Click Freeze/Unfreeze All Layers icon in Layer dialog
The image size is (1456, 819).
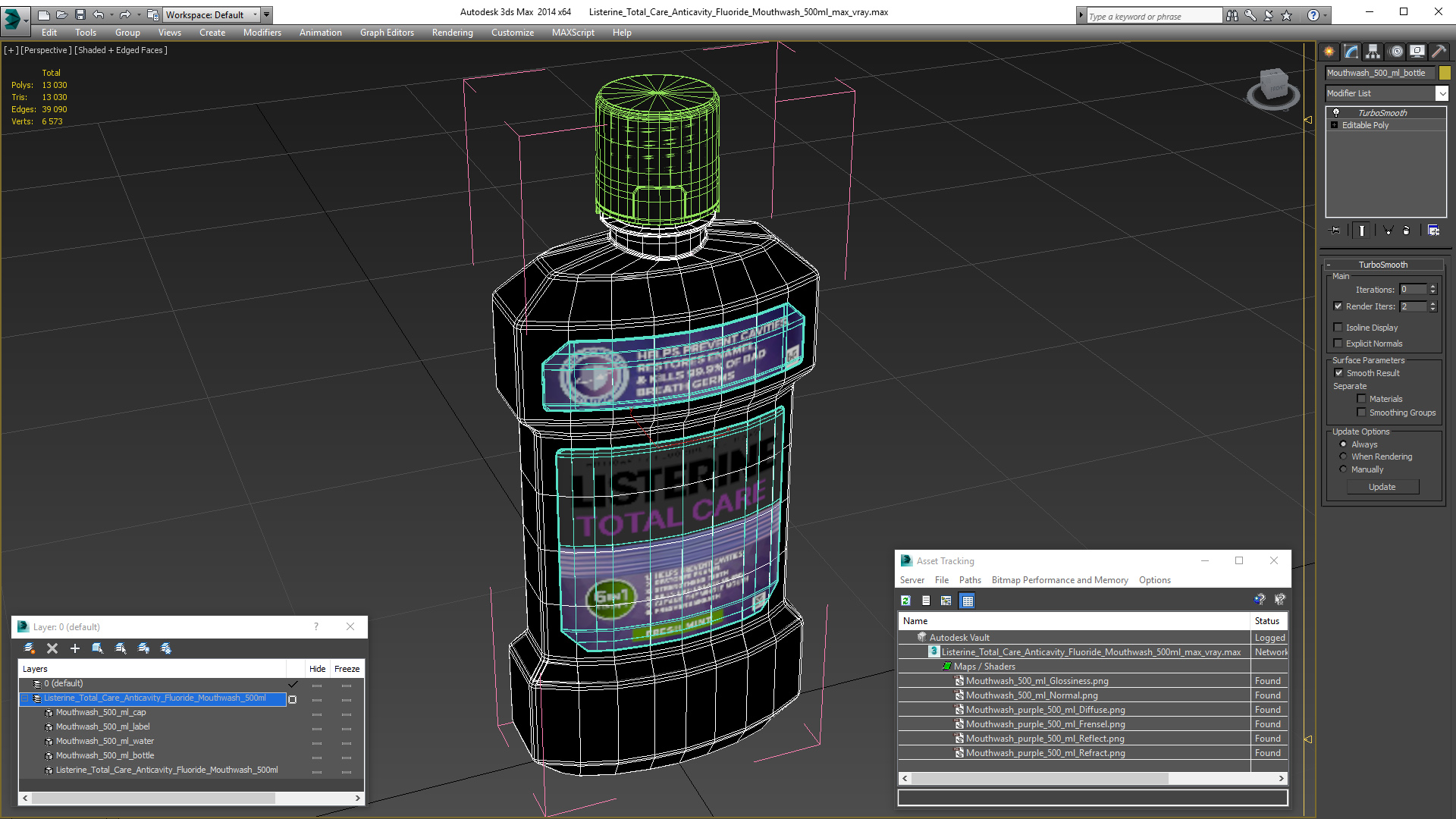[x=166, y=648]
